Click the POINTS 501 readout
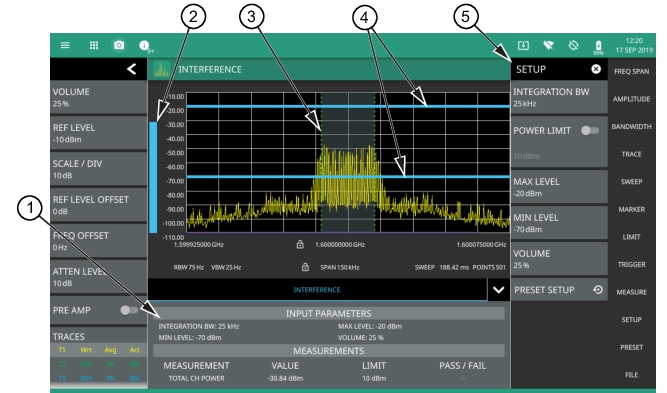This screenshot has width=667, height=393. coord(489,267)
